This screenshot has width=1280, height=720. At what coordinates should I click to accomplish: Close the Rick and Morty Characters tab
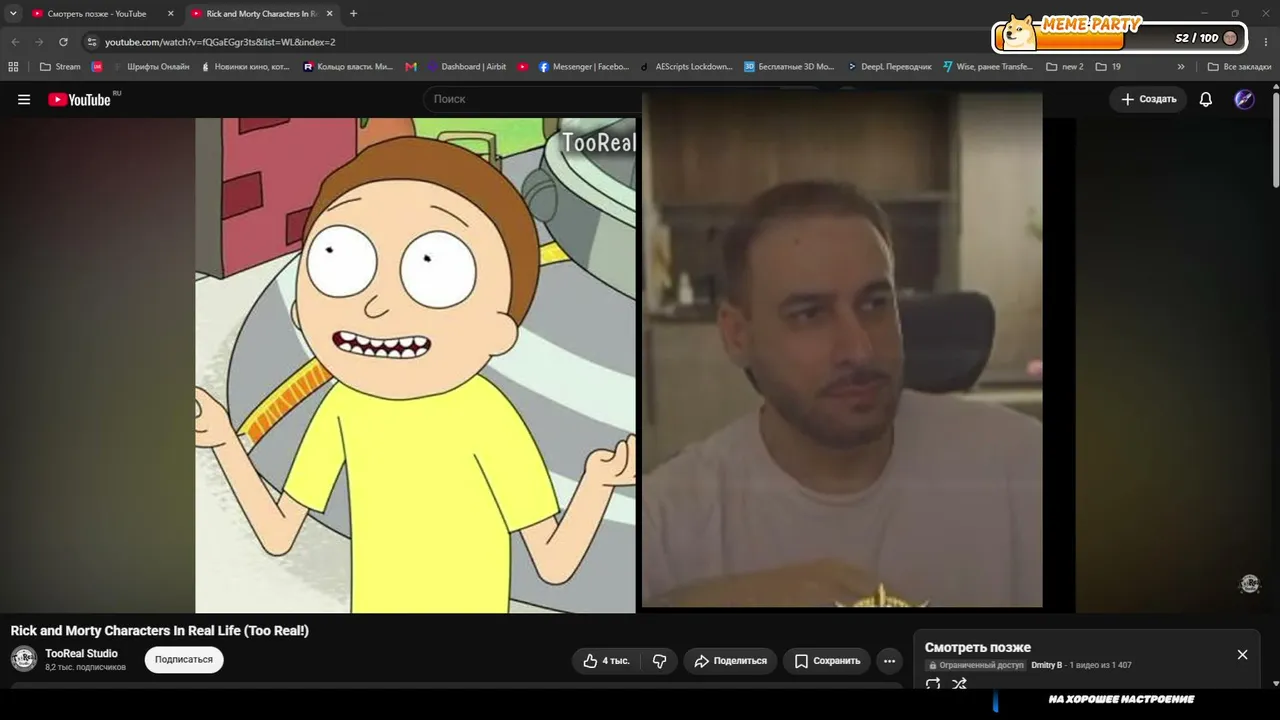tap(329, 14)
